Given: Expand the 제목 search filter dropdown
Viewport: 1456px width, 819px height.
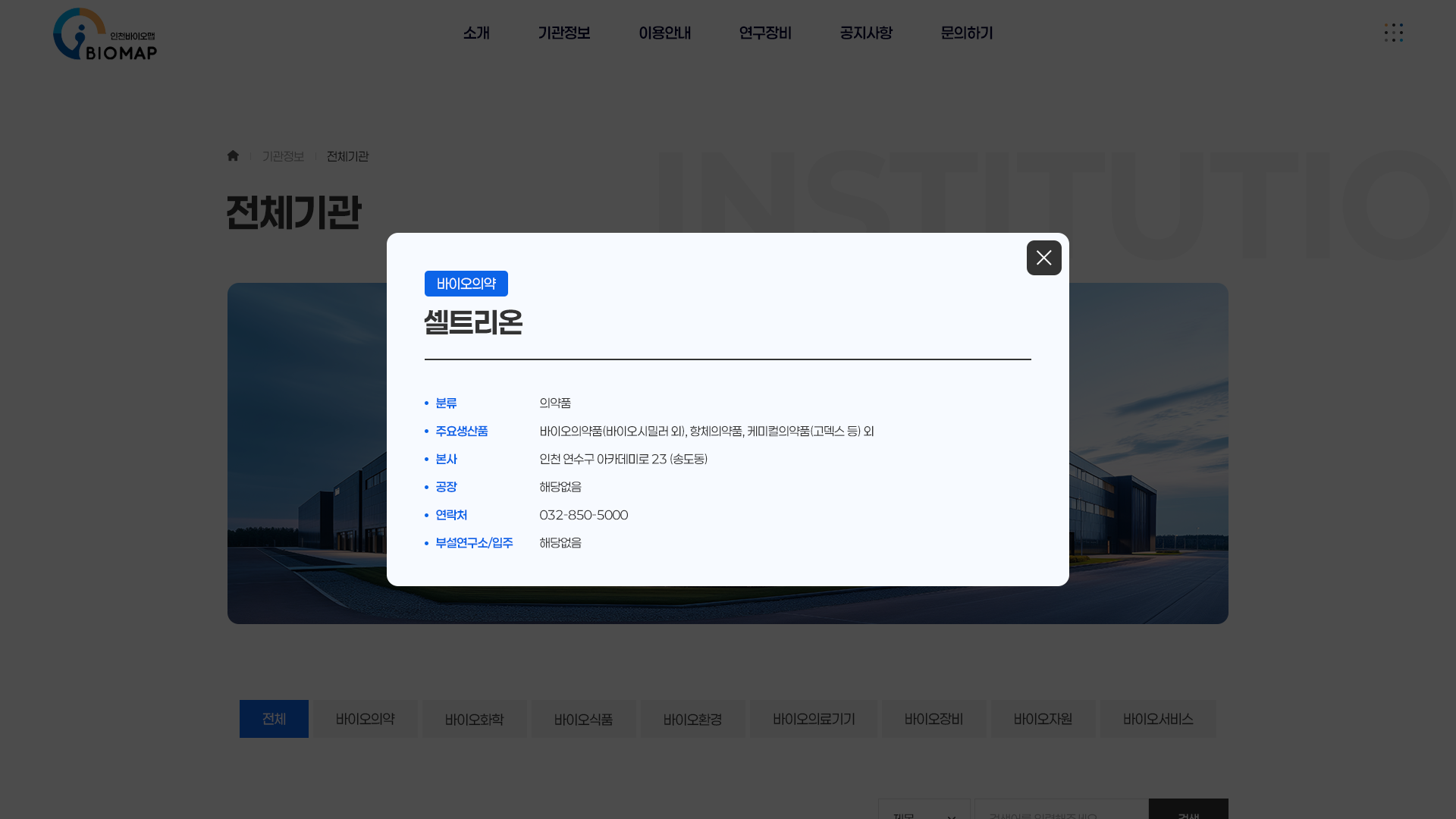Looking at the screenshot, I should (924, 810).
